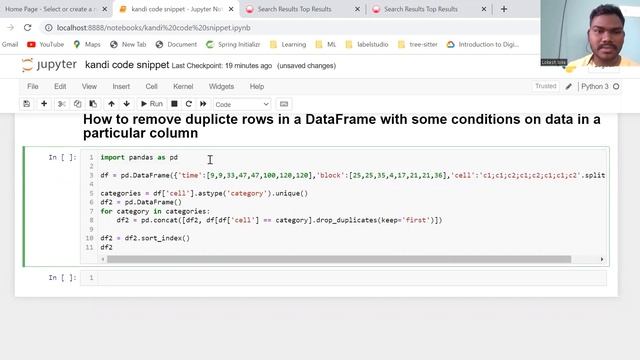The height and width of the screenshot is (360, 640).
Task: Run the selected cell
Action: click(151, 104)
